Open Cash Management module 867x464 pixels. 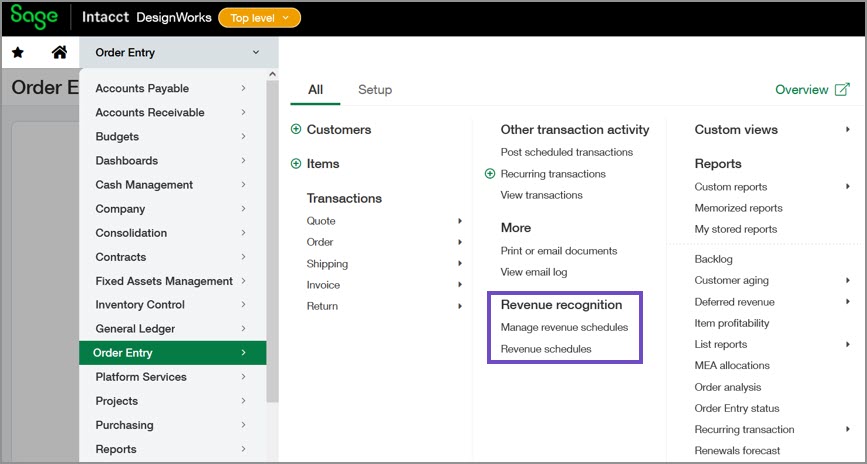tap(173, 185)
